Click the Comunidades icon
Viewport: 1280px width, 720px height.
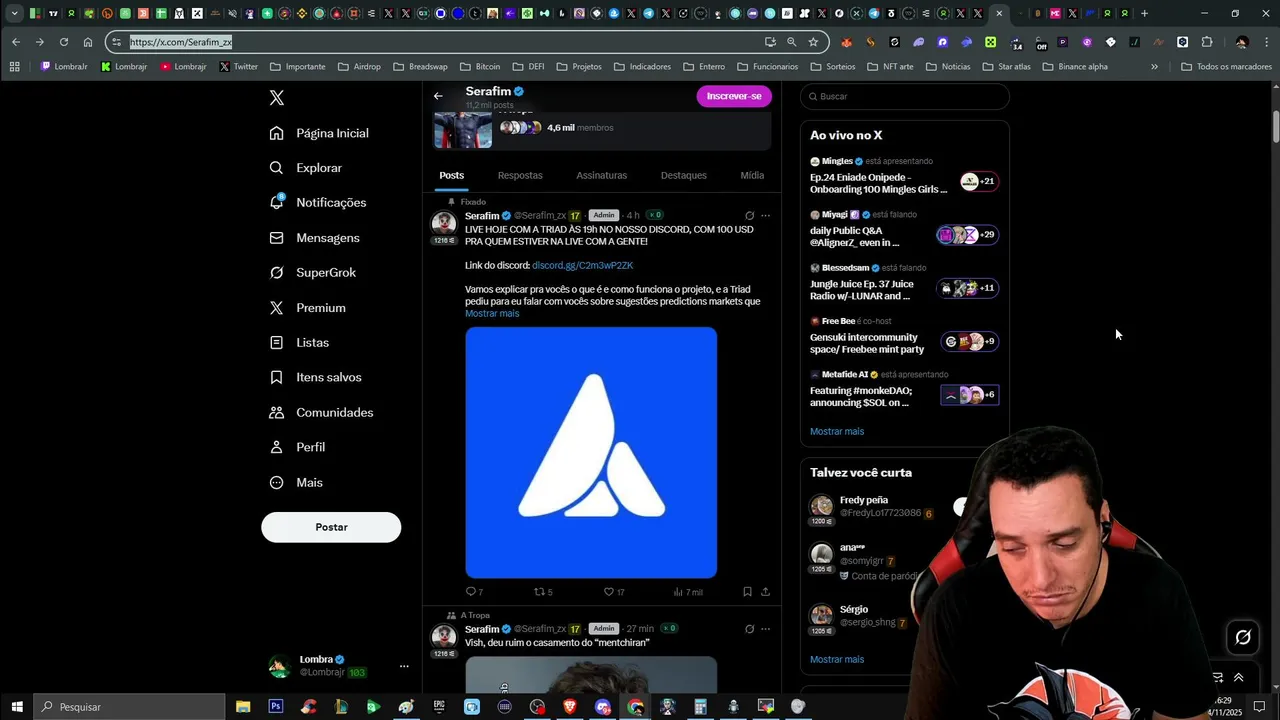click(x=277, y=412)
